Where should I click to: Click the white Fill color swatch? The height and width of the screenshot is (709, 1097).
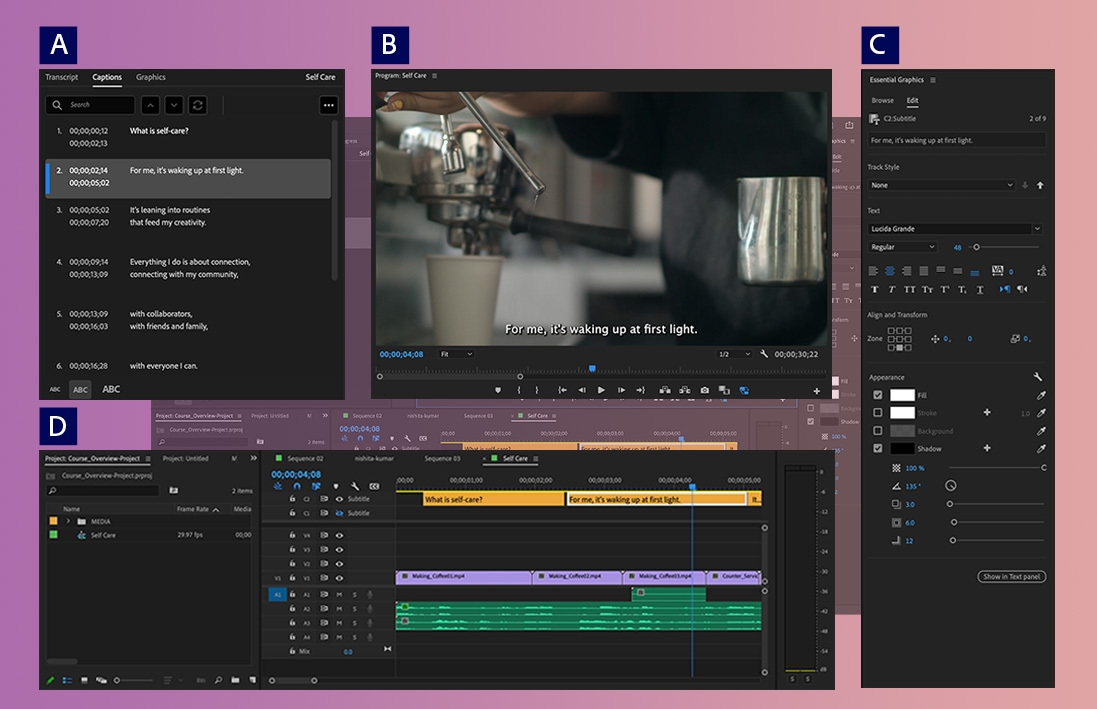pyautogui.click(x=903, y=395)
